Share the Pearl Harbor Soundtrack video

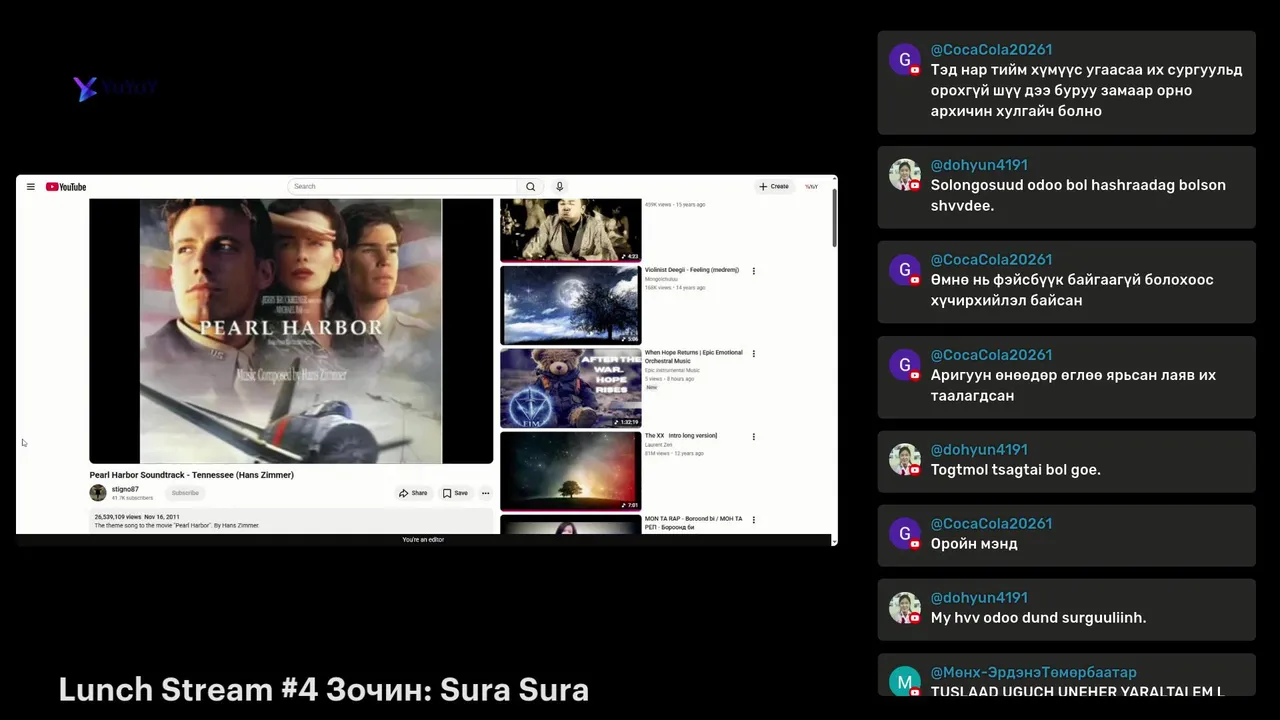(x=413, y=493)
